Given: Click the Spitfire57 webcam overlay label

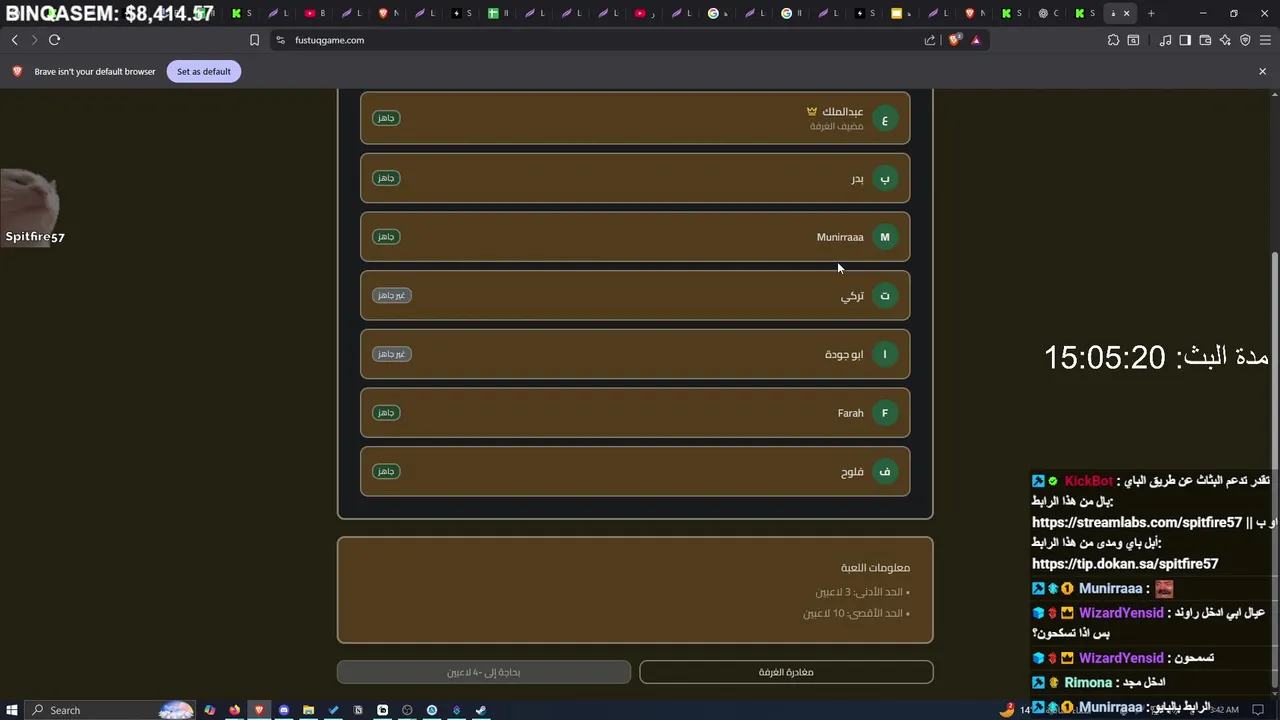Looking at the screenshot, I should [35, 237].
